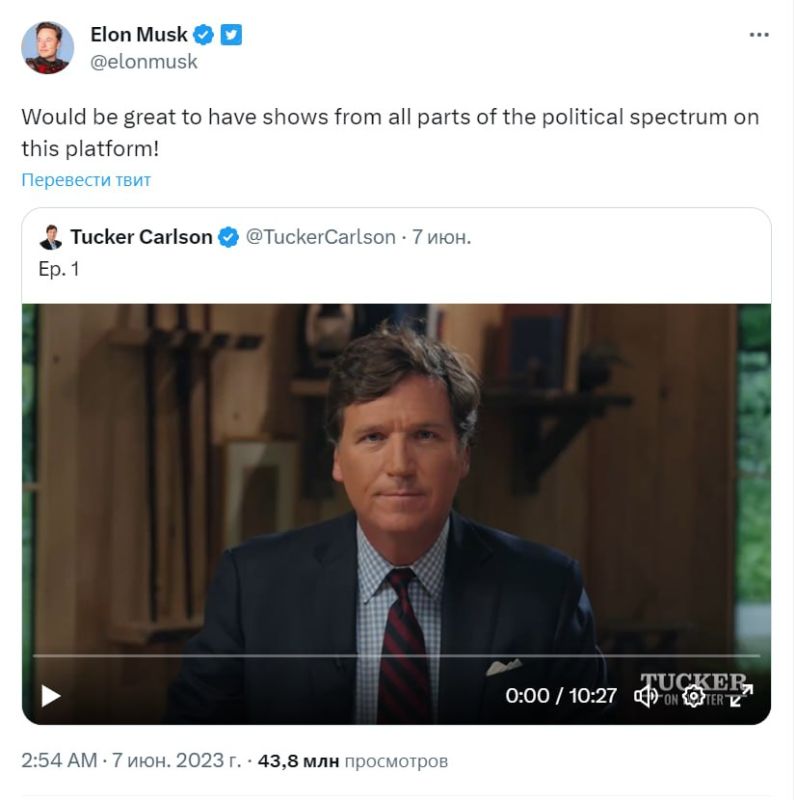Click Tucker Carlson's verified checkmark
This screenshot has width=796, height=800.
[x=226, y=237]
